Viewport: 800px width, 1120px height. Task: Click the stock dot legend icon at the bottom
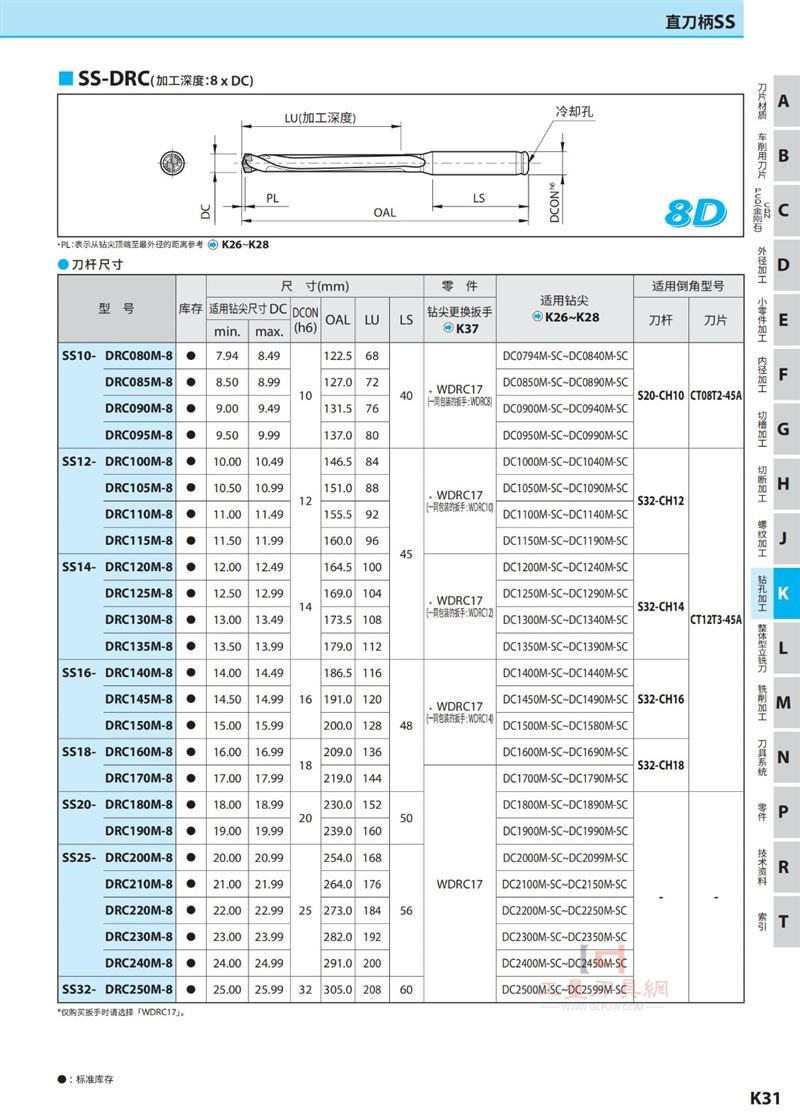[62, 1079]
